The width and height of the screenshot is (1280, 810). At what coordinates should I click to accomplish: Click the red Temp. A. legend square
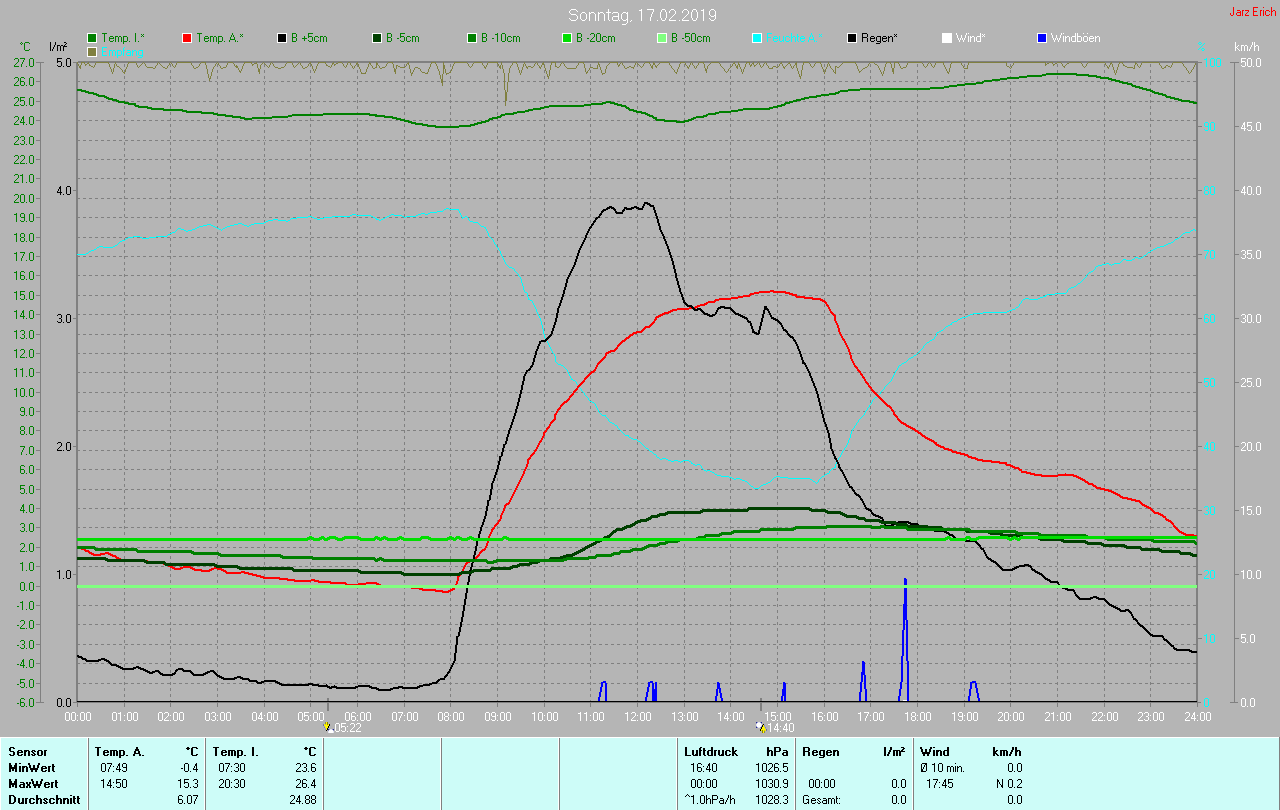click(x=188, y=38)
